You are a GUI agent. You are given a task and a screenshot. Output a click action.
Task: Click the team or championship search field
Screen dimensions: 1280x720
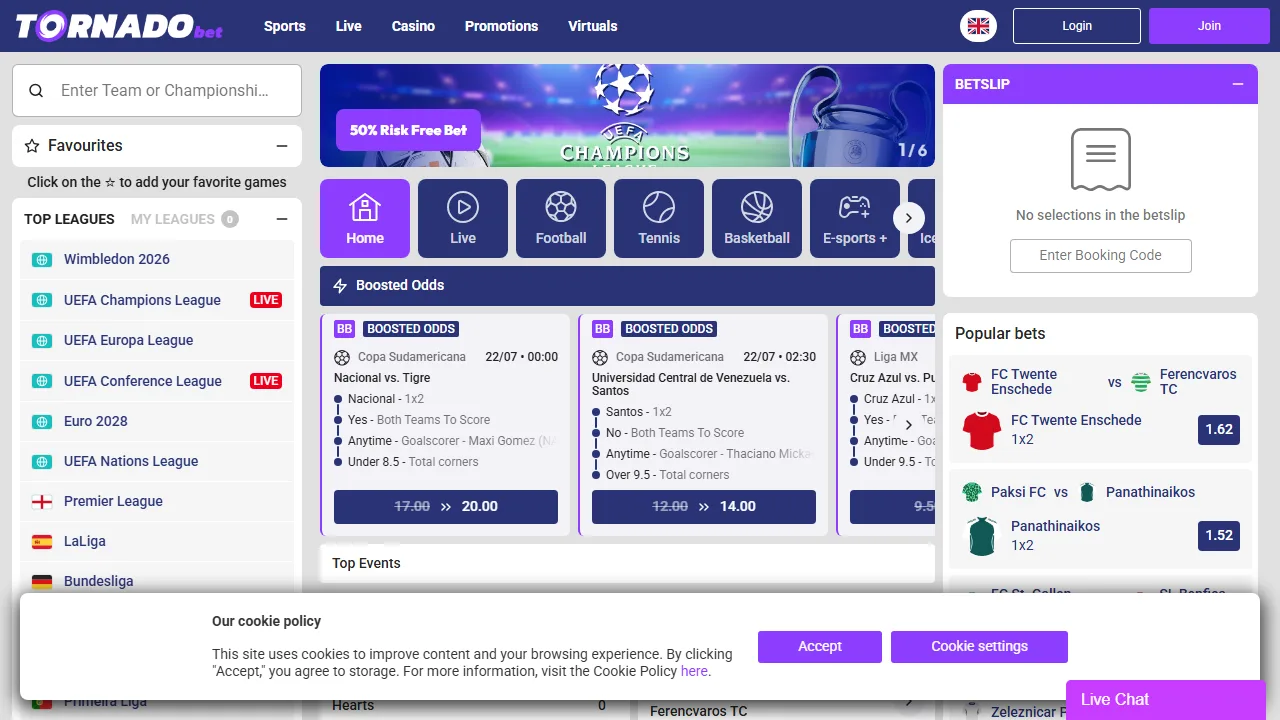(157, 91)
